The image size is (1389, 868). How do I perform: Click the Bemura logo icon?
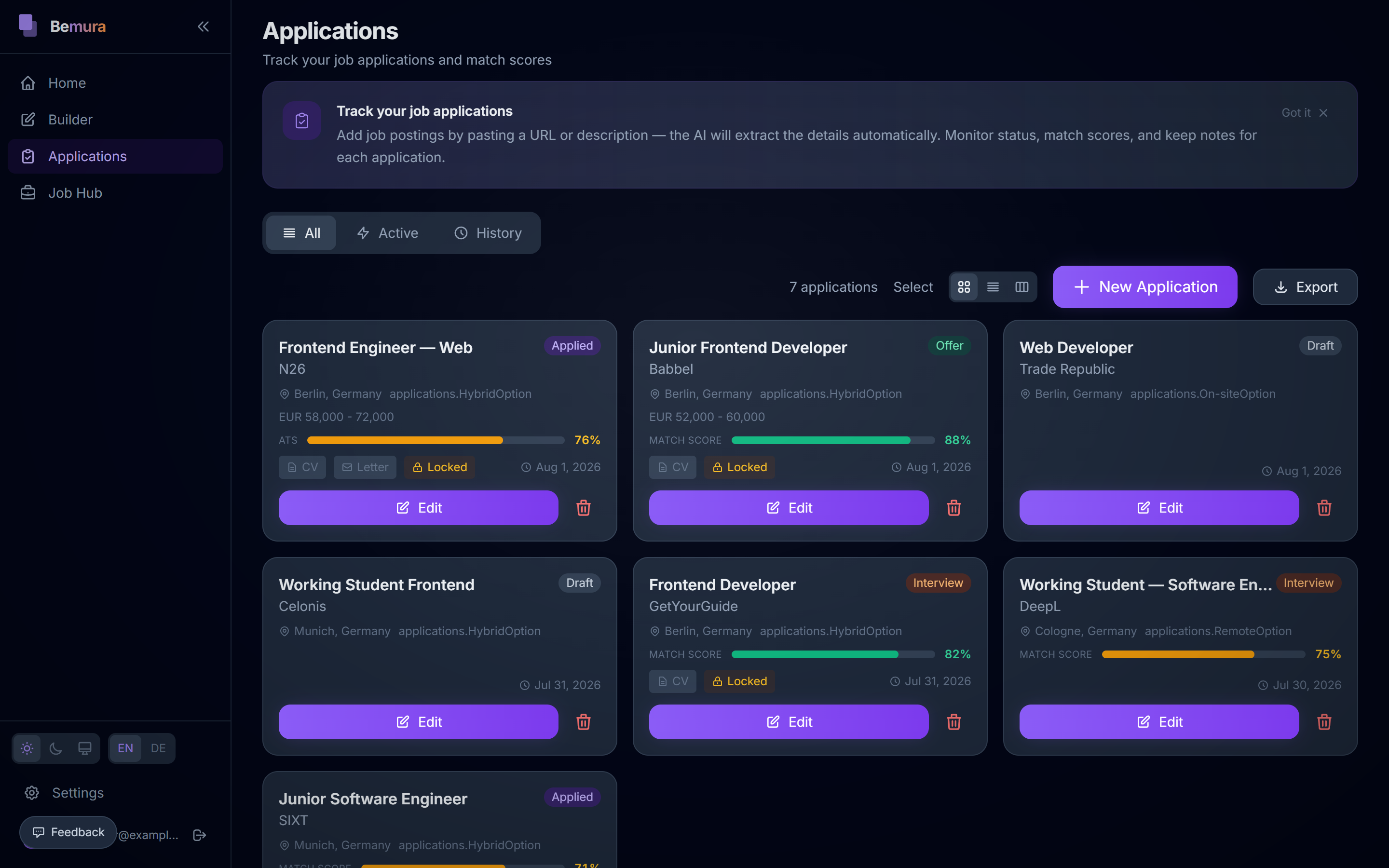point(27,26)
